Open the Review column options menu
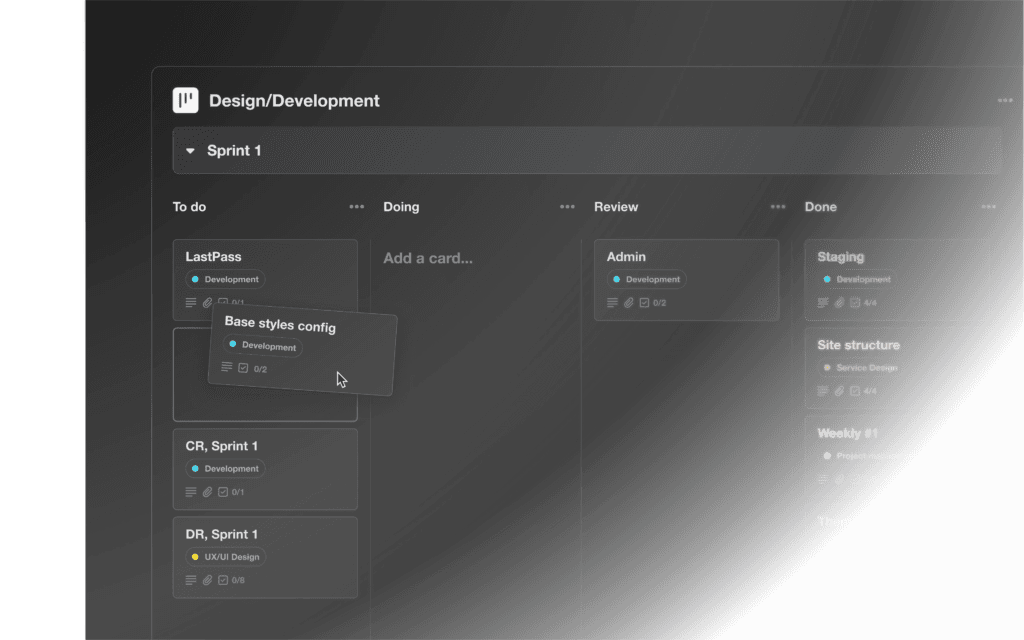The width and height of the screenshot is (1024, 640). pos(777,207)
